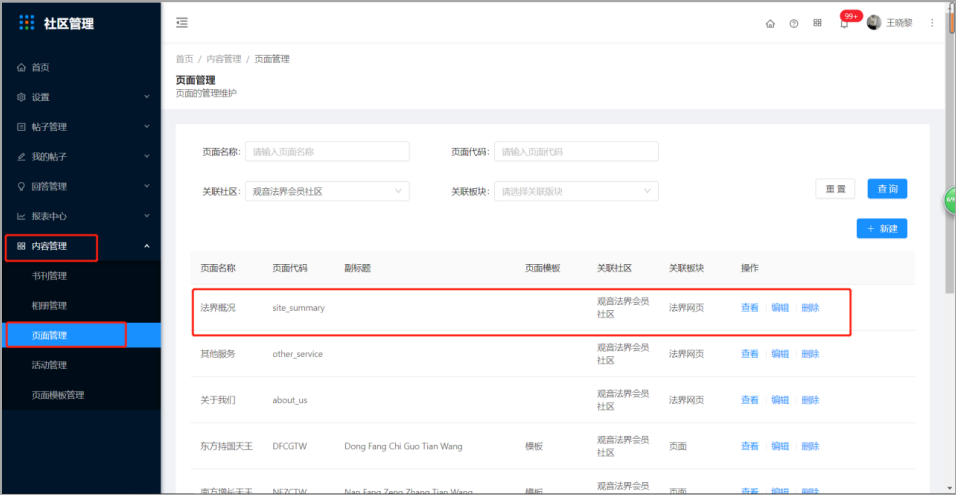Screen dimensions: 956x495
Task: Open 相册管理 submenu item
Action: pos(81,305)
